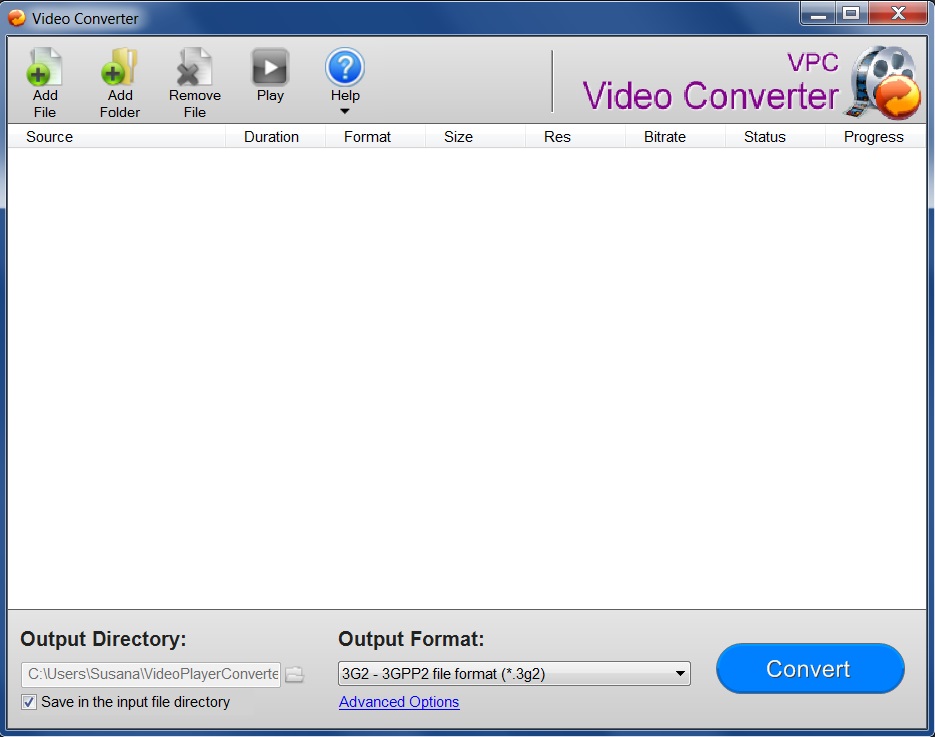Maximize the Video Converter window
The height and width of the screenshot is (737, 935).
[x=852, y=14]
